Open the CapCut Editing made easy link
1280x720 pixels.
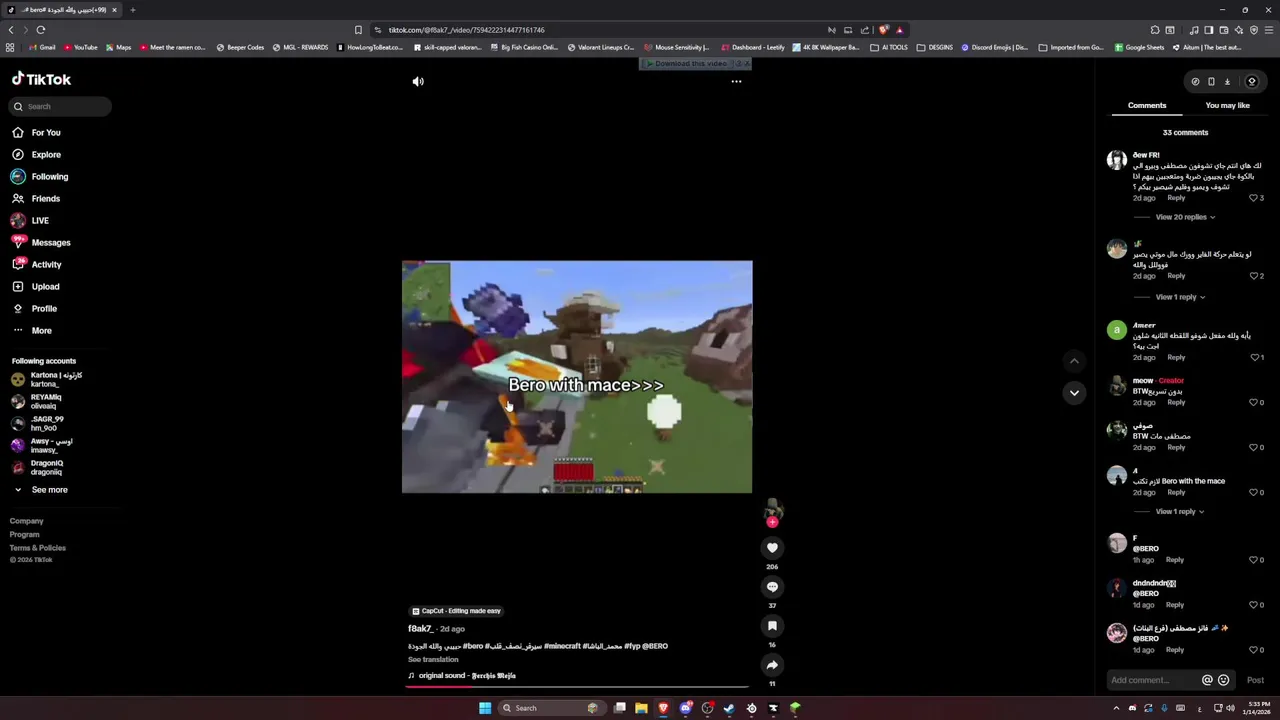point(456,611)
